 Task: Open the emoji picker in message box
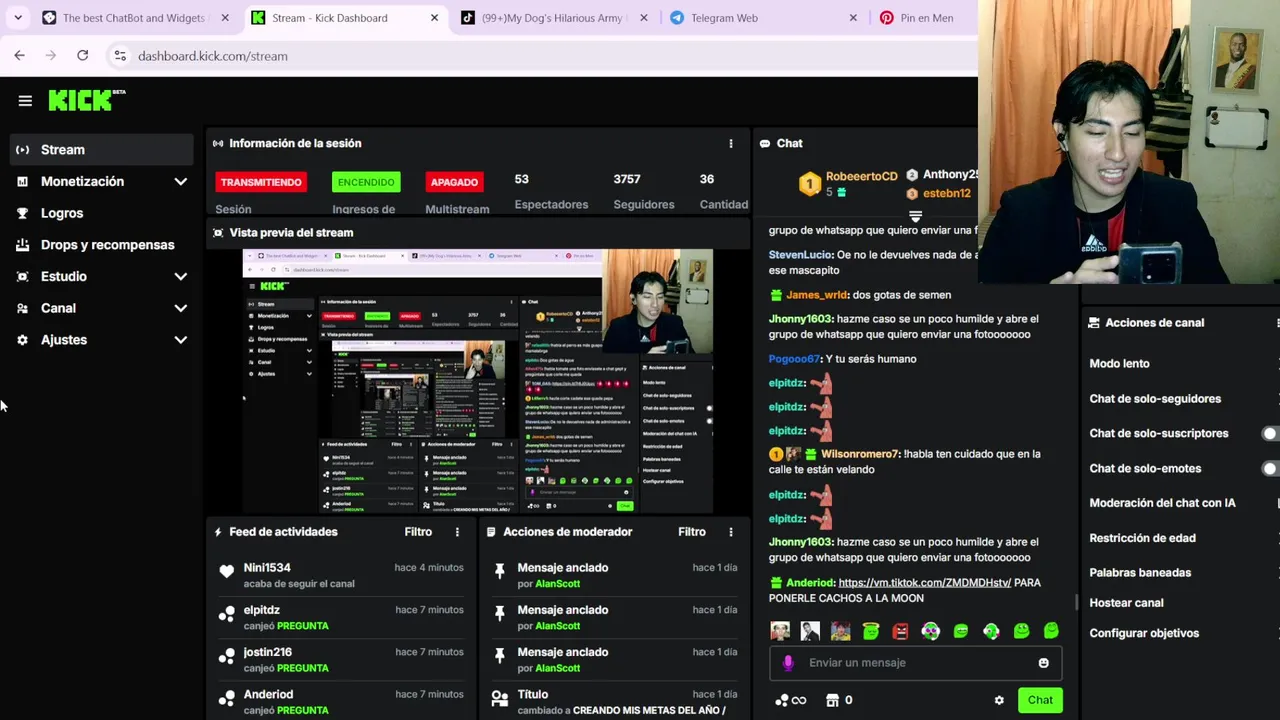(1043, 663)
